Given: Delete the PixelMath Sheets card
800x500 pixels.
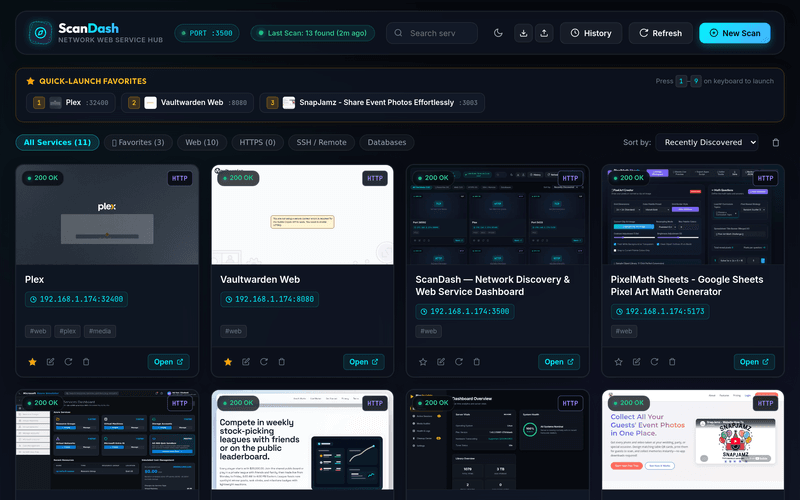Looking at the screenshot, I should click(672, 362).
